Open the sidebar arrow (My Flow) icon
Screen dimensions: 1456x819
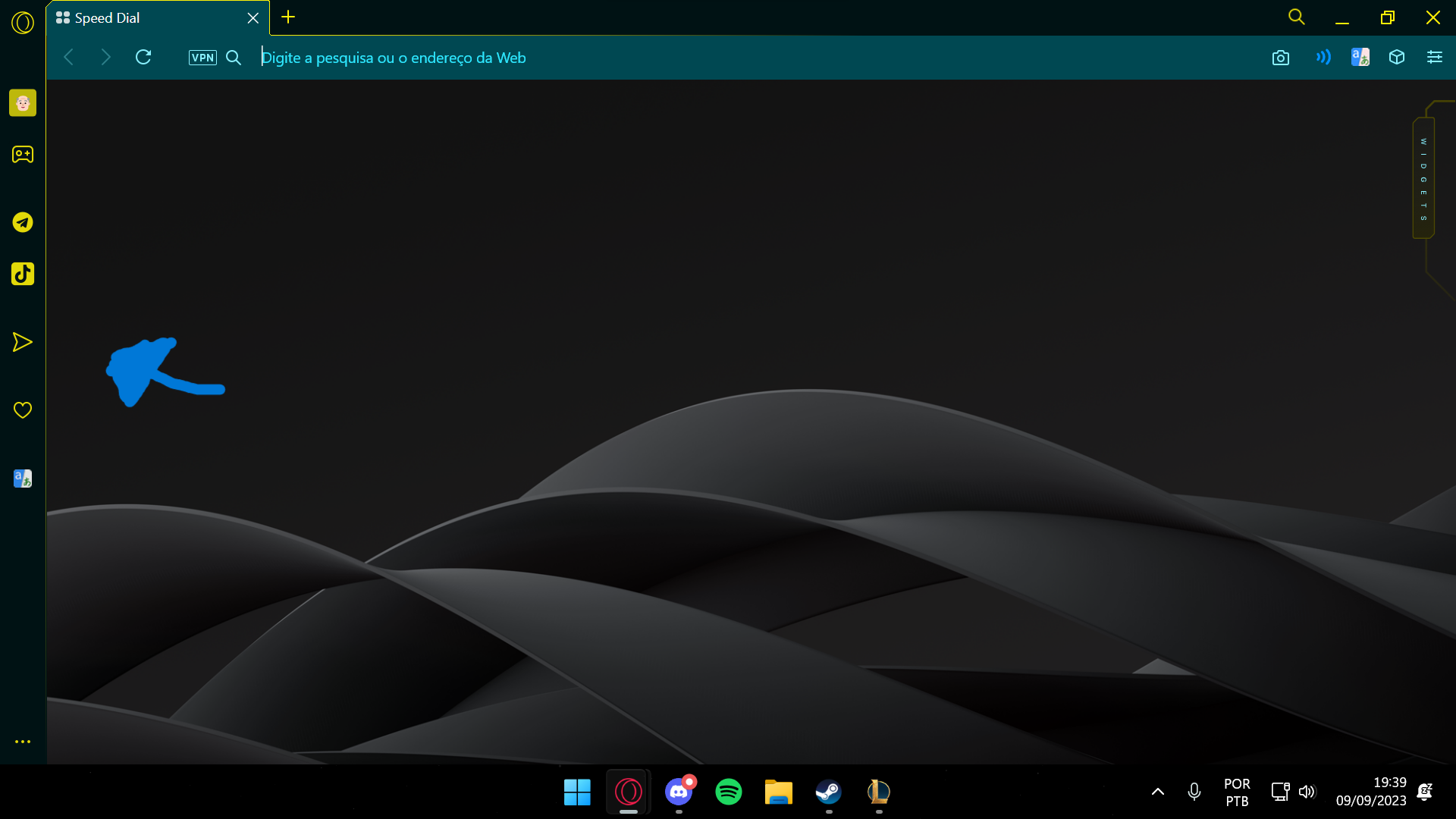pyautogui.click(x=23, y=342)
